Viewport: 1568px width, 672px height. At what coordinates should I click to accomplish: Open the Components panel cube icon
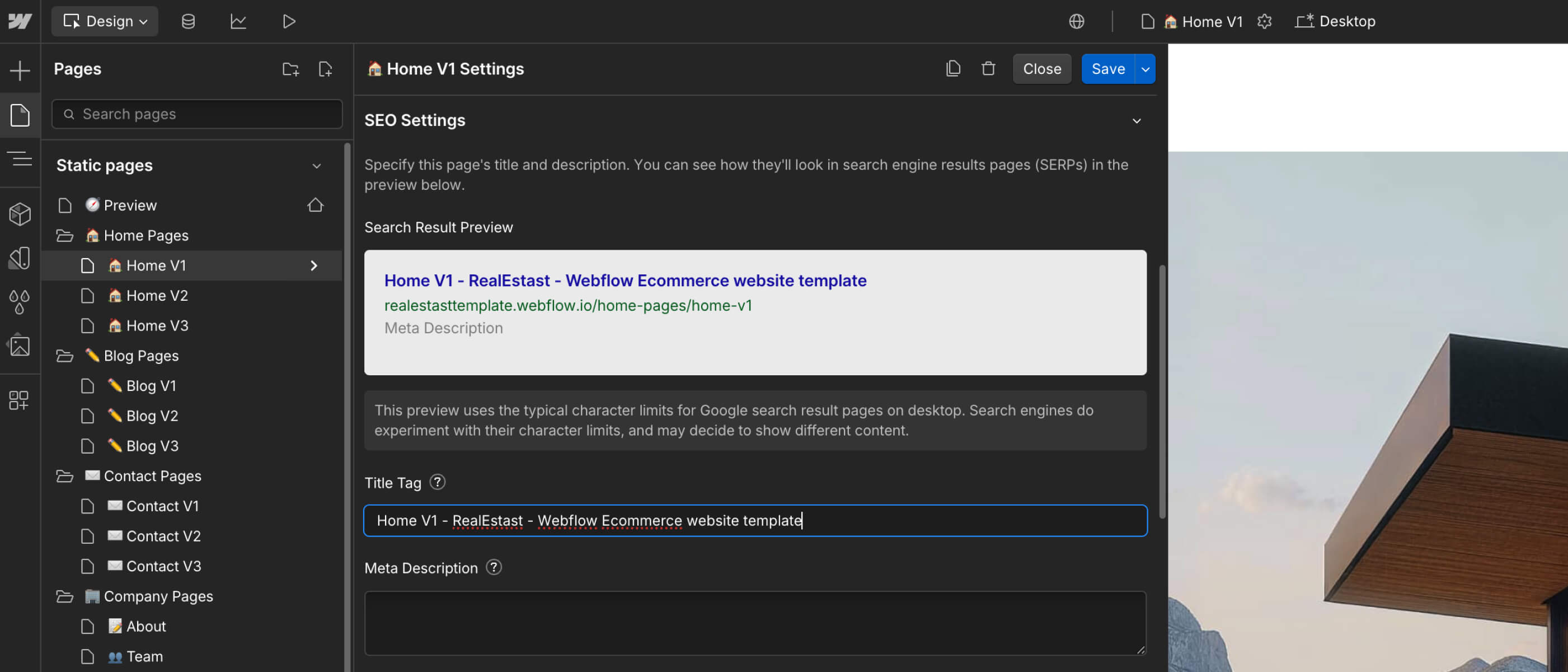coord(20,214)
